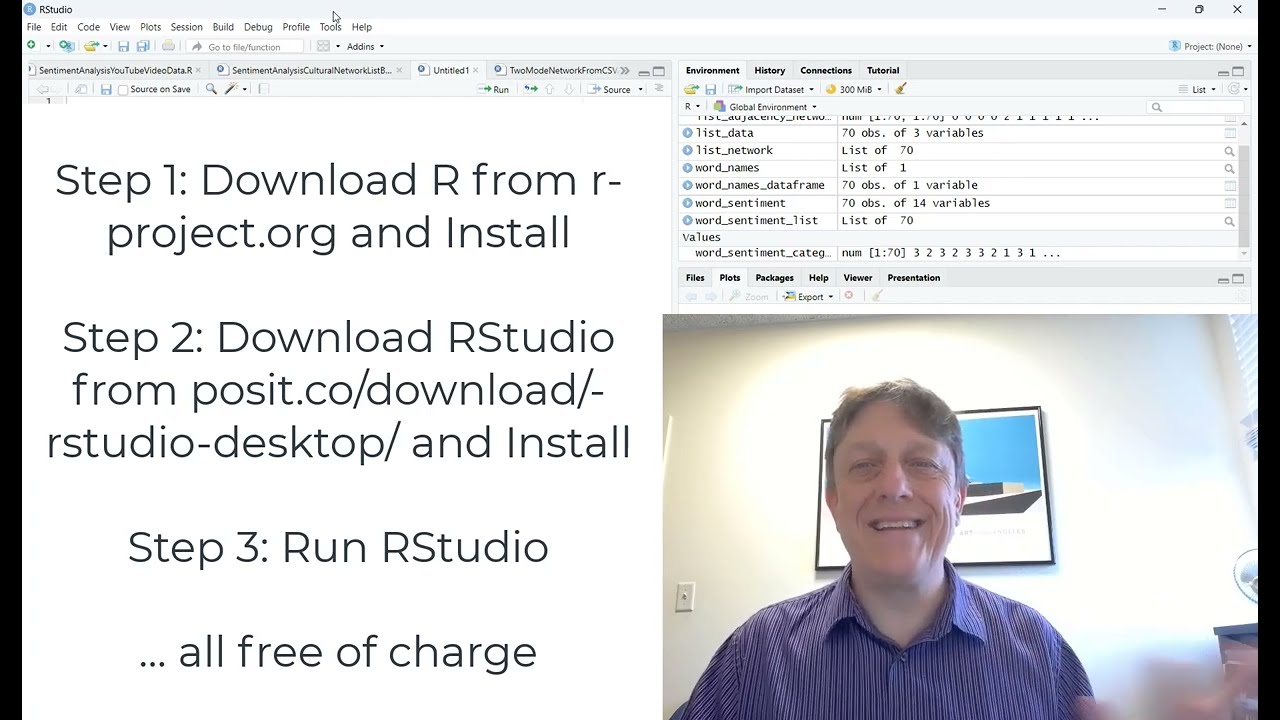Click the Go to file/function field

(x=244, y=47)
